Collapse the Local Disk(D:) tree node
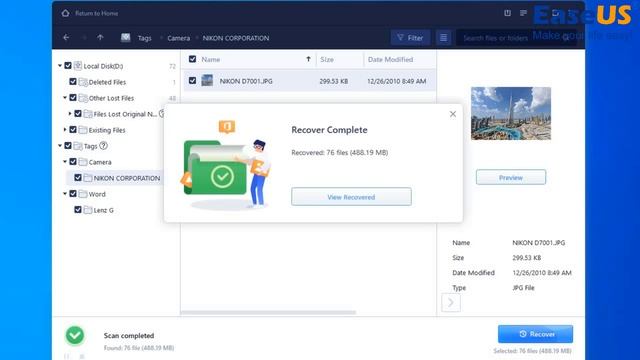Image resolution: width=640 pixels, height=360 pixels. point(60,65)
